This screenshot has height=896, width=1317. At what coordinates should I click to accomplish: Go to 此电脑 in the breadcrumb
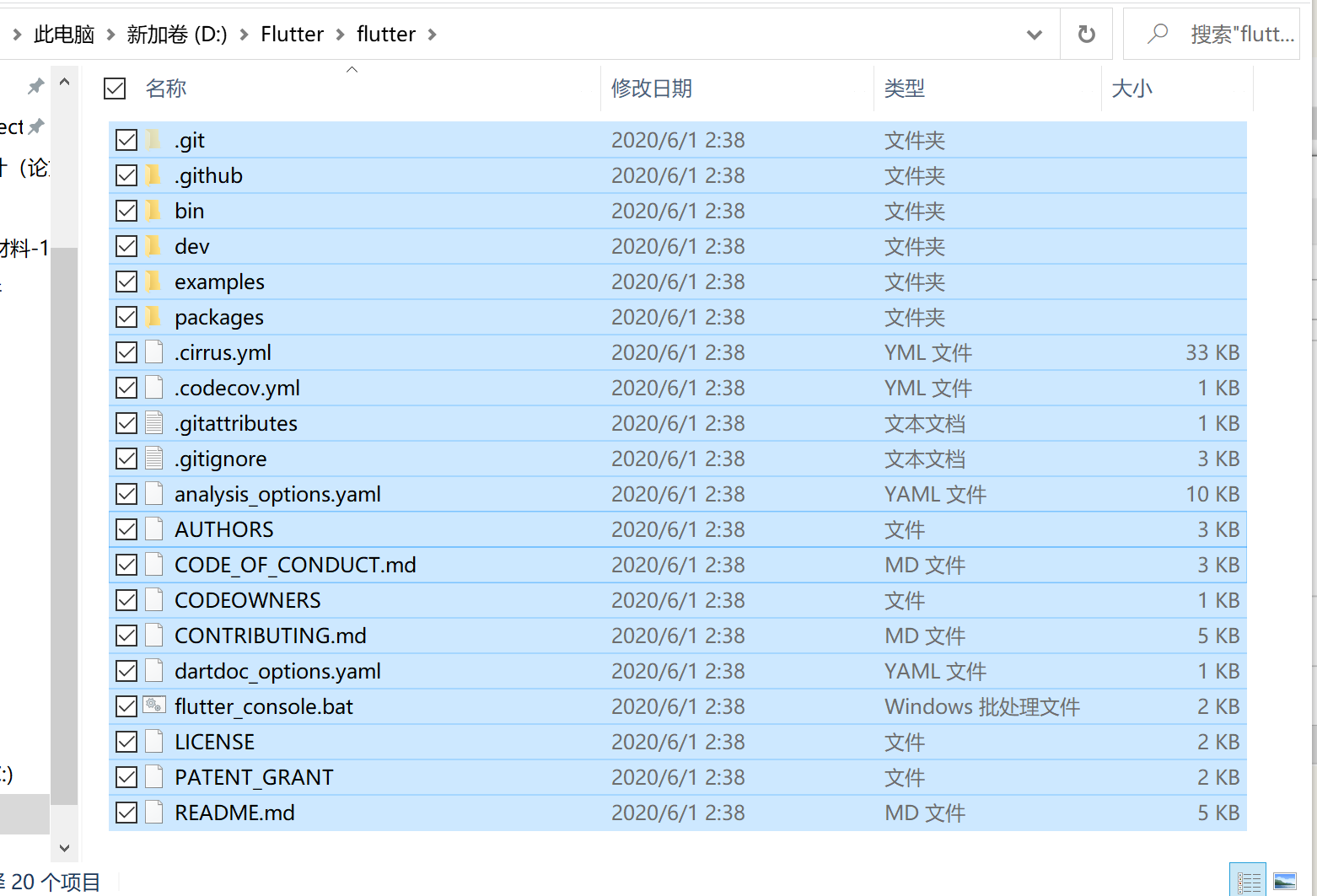click(x=64, y=35)
